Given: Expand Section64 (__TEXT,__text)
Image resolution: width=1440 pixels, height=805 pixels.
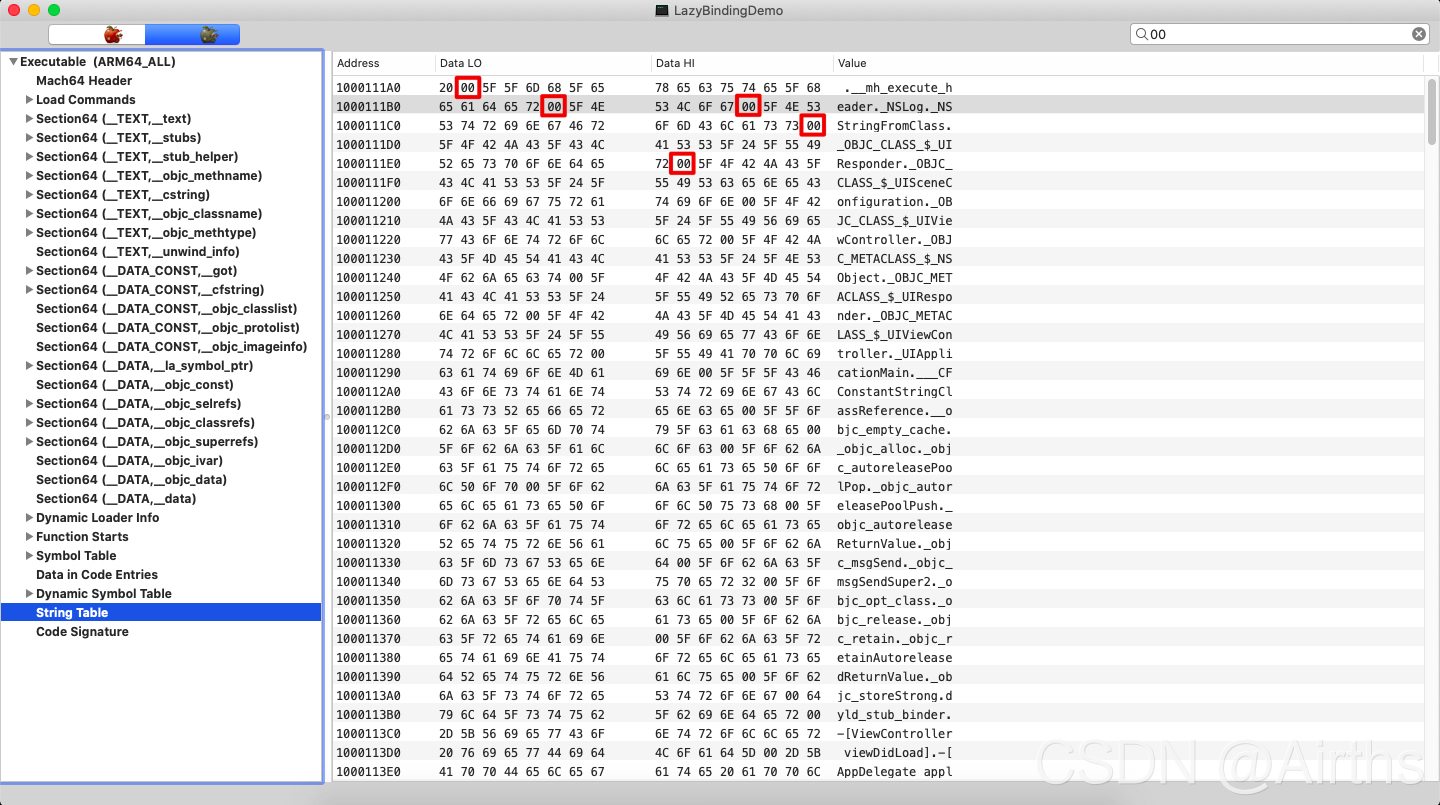Looking at the screenshot, I should 29,119.
